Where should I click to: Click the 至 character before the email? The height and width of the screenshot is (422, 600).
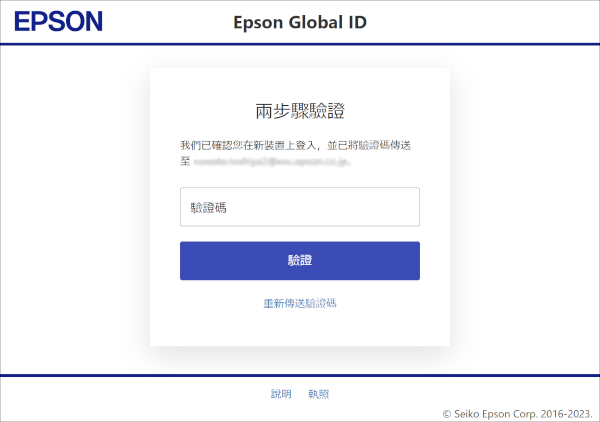pyautogui.click(x=185, y=161)
